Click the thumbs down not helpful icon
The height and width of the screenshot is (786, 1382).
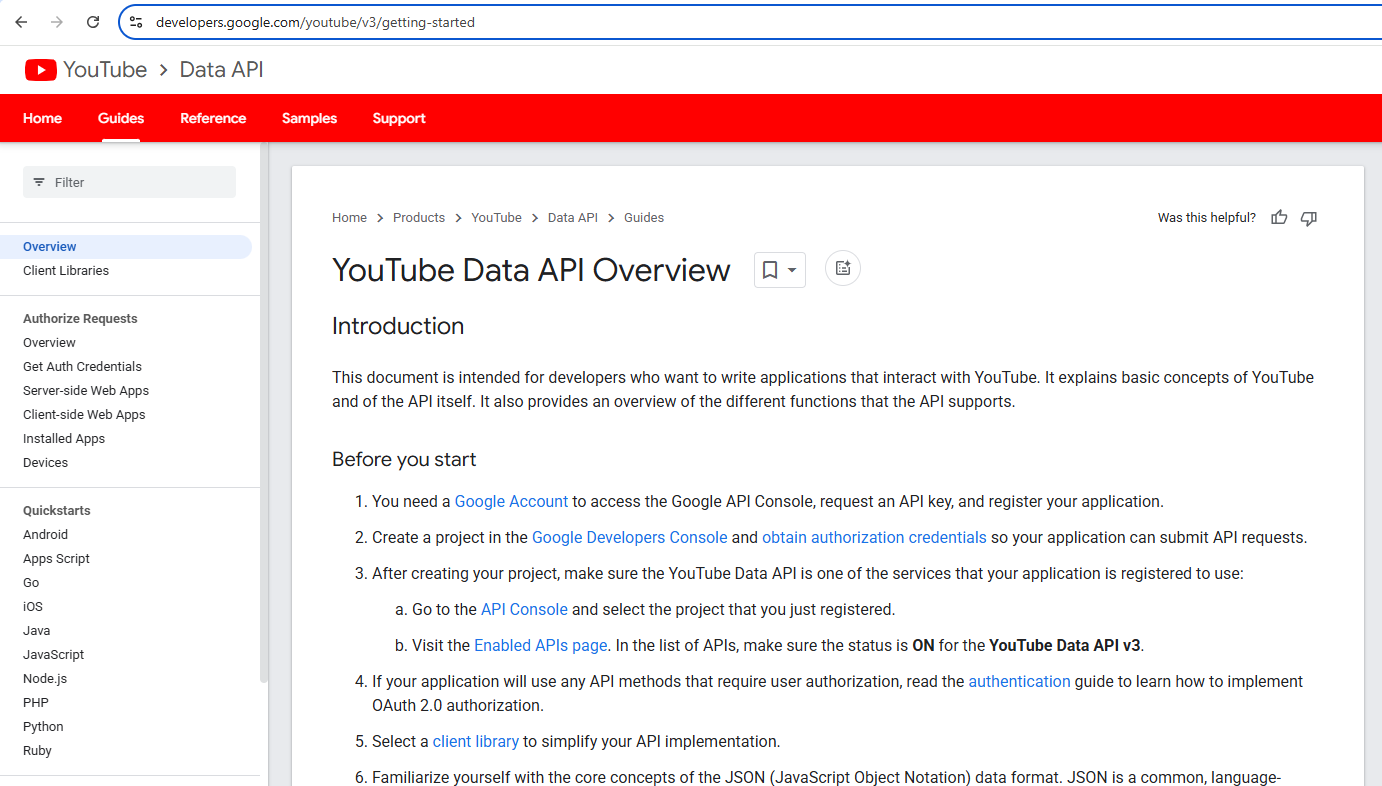[1309, 217]
